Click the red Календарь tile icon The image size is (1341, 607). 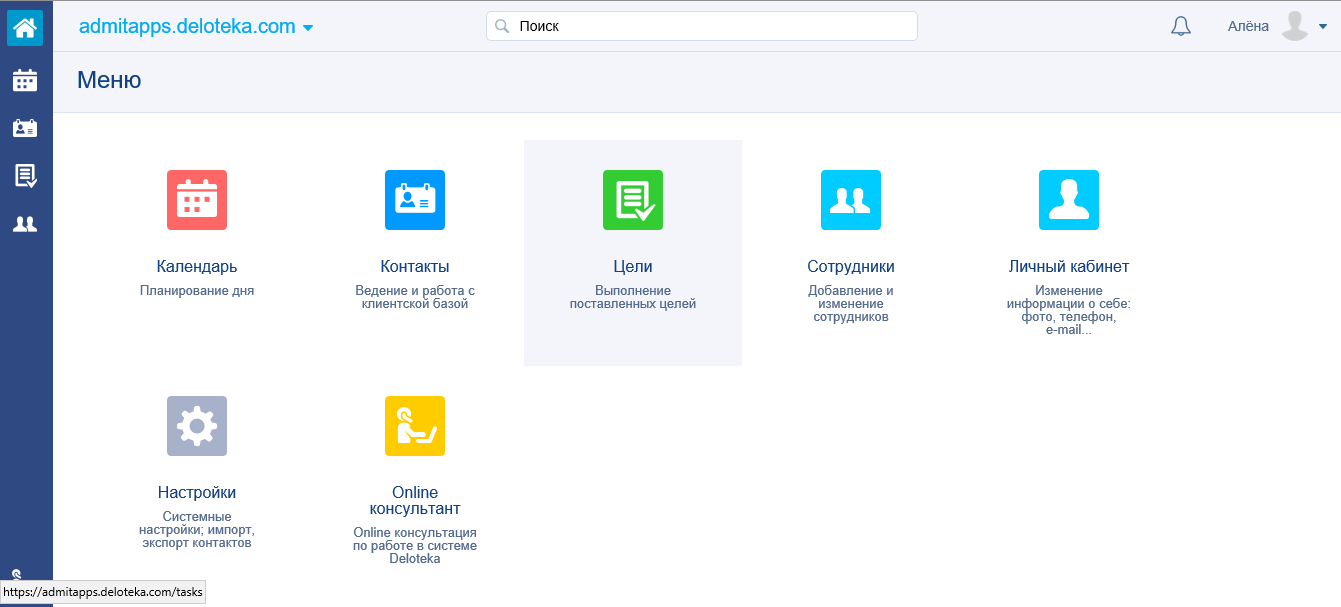coord(197,200)
